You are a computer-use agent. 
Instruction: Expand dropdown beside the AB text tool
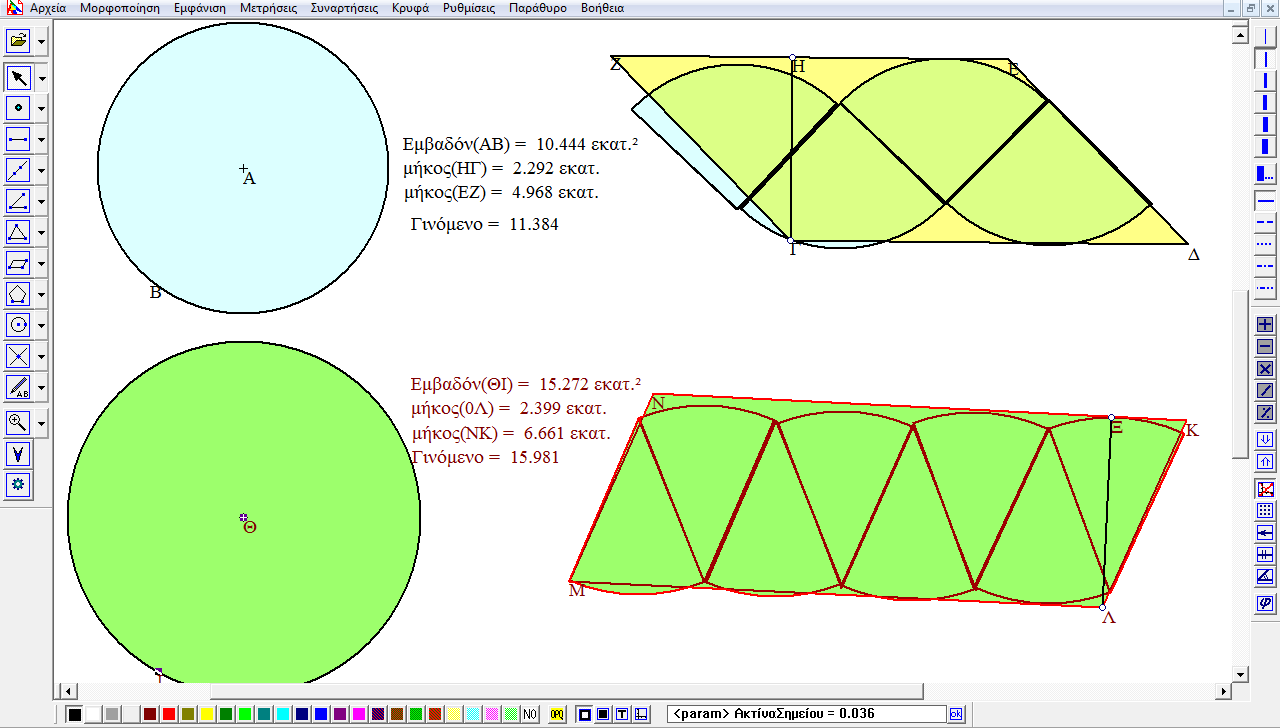41,388
